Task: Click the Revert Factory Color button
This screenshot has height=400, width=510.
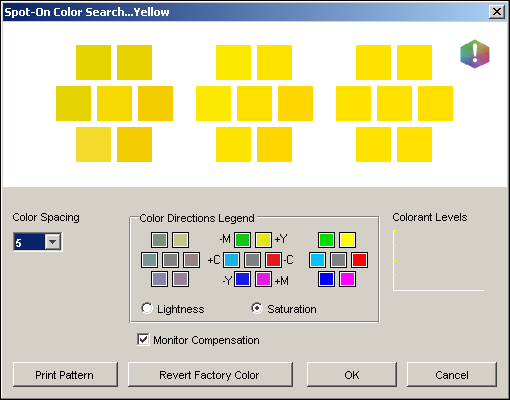Action: 210,375
